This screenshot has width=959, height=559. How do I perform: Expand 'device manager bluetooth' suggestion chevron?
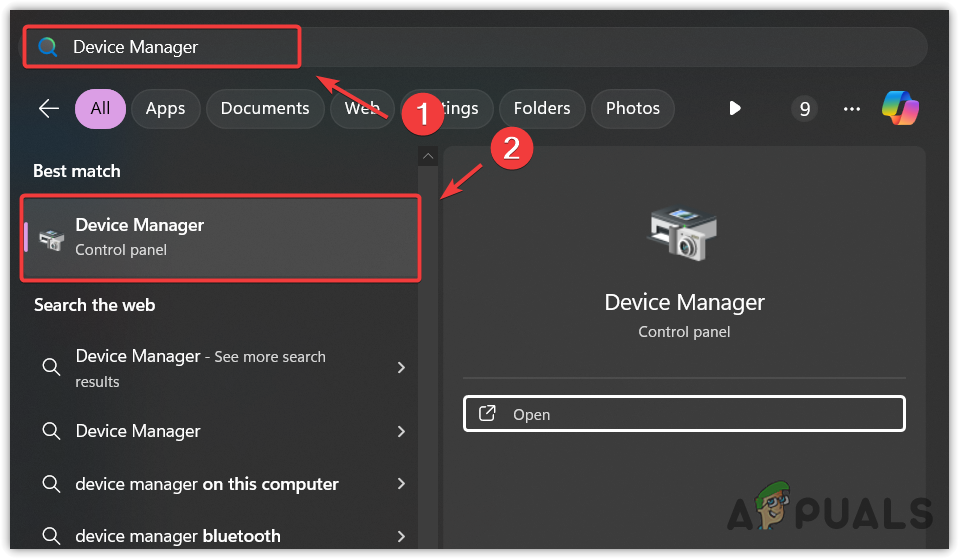click(401, 536)
